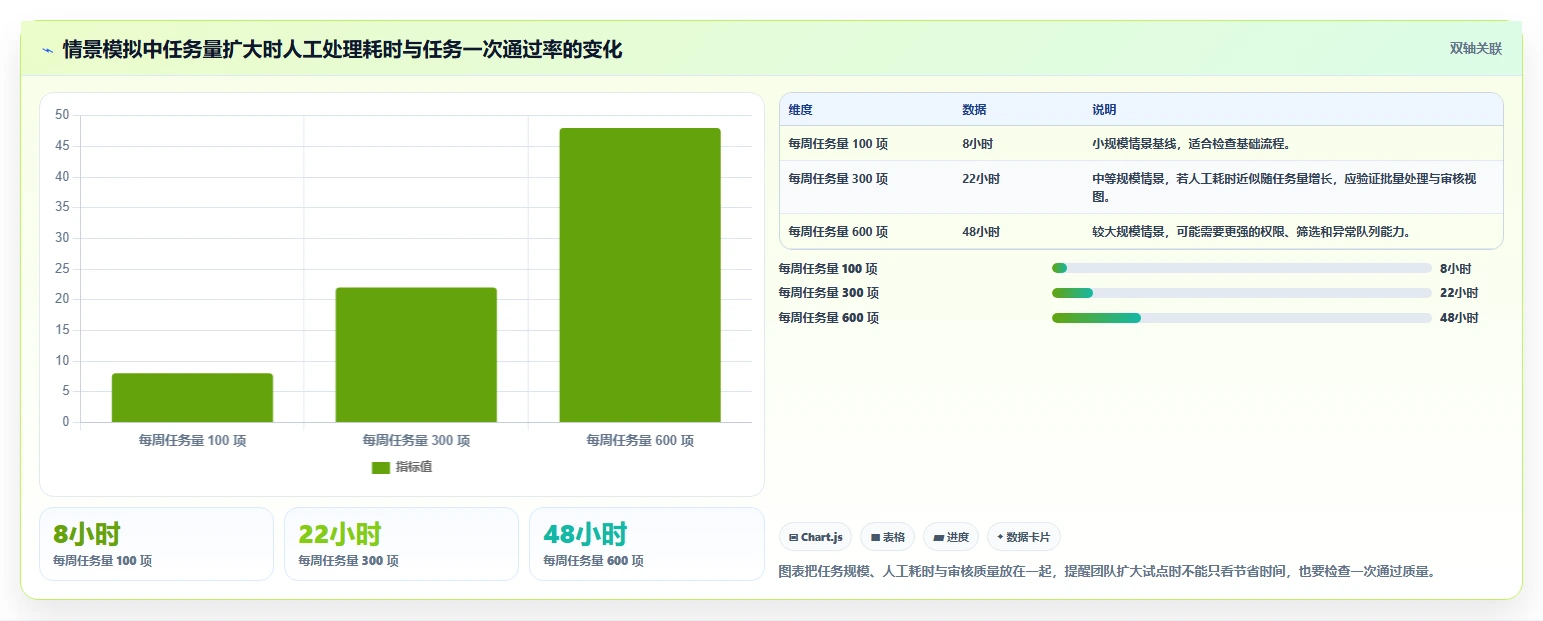Click the 双轴关联 label in the header

click(x=1476, y=48)
